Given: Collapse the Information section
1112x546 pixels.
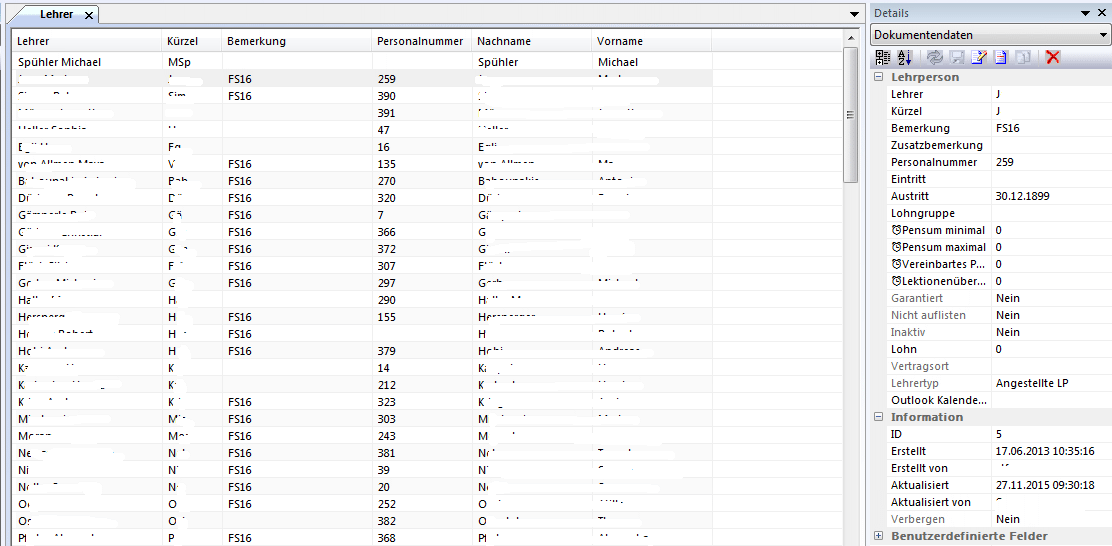Looking at the screenshot, I should tap(879, 417).
